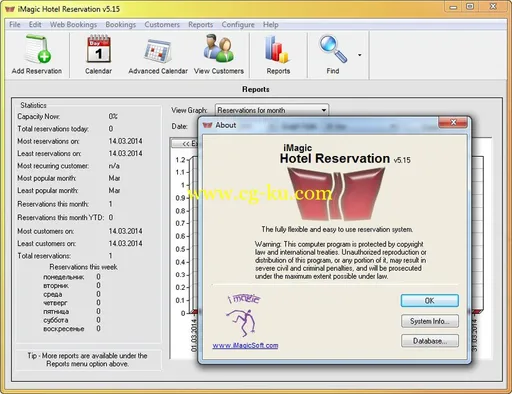The height and width of the screenshot is (394, 512).
Task: Click the пятница row
Action: tap(72, 312)
